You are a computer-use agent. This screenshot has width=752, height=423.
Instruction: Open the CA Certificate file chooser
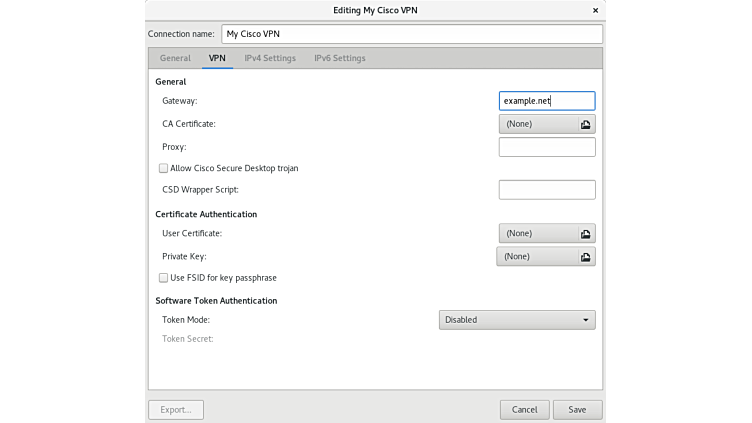coord(536,124)
